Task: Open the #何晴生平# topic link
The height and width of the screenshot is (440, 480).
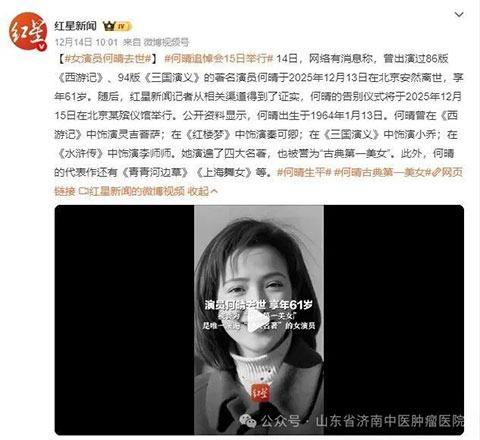Action: coord(304,172)
